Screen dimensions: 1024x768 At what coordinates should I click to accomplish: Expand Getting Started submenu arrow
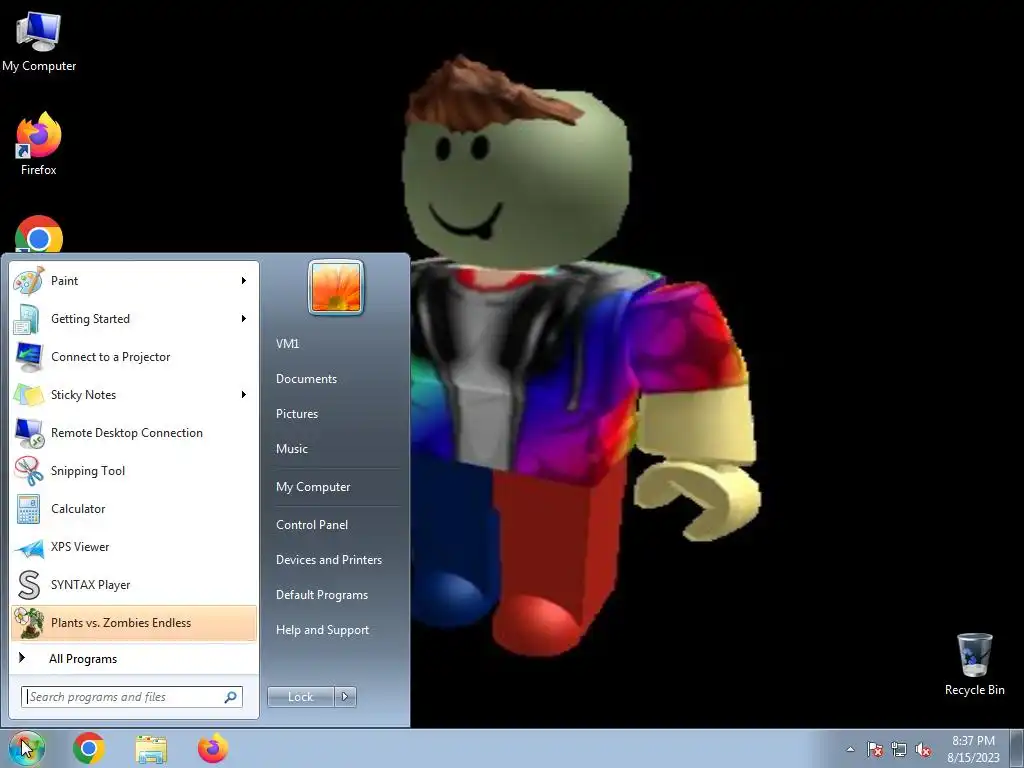[x=244, y=319]
